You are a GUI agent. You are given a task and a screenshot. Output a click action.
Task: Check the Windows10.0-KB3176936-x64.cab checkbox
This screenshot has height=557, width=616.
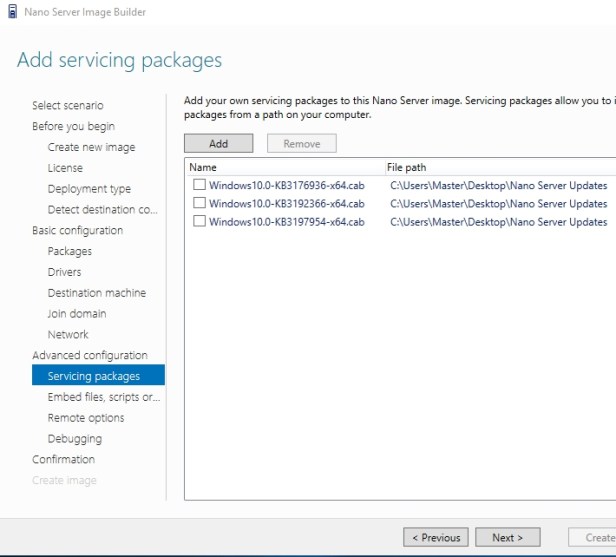(x=199, y=185)
